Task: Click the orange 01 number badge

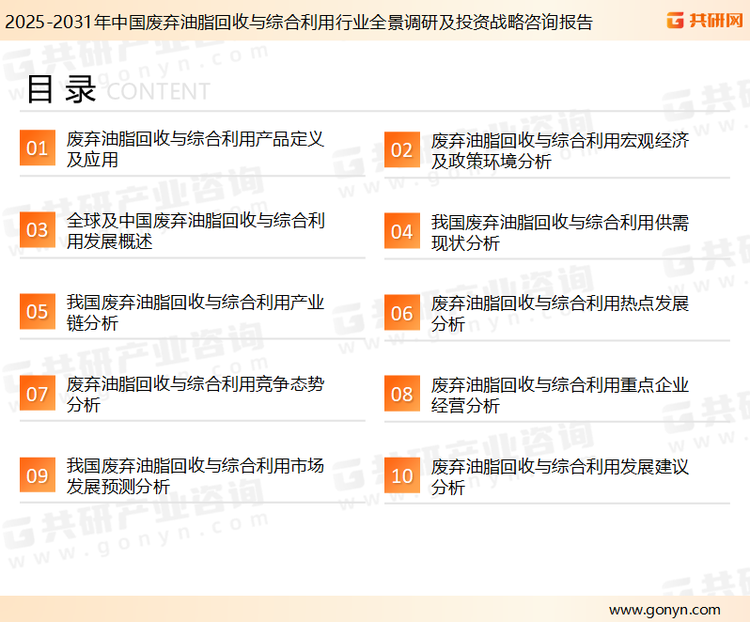Action: point(37,148)
